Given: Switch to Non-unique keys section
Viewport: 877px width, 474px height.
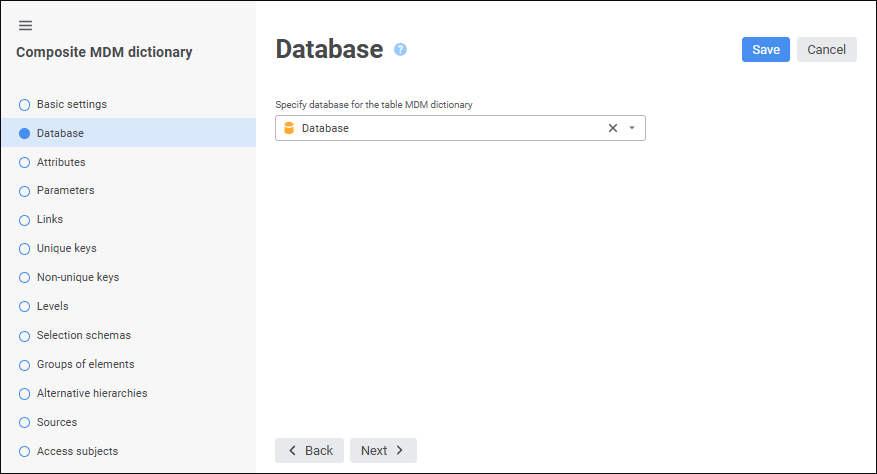Looking at the screenshot, I should [77, 277].
